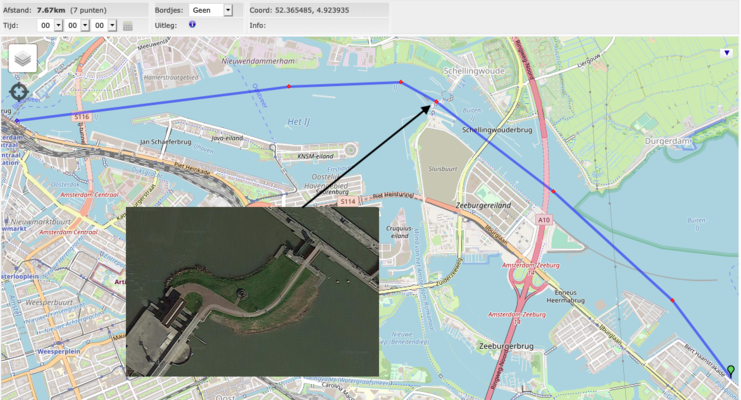This screenshot has height=400, width=741.
Task: Open the Bordjes dropdown showing Geen
Action: click(x=211, y=10)
